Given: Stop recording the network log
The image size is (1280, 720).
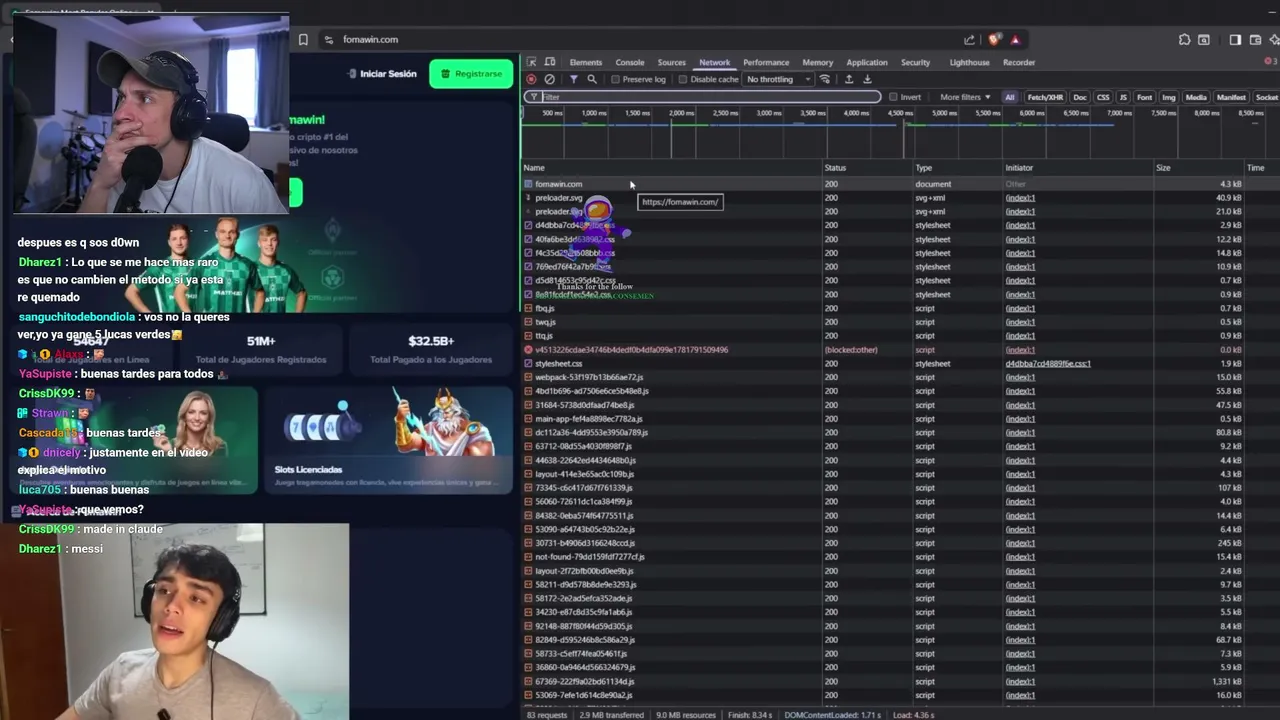Looking at the screenshot, I should (x=531, y=79).
